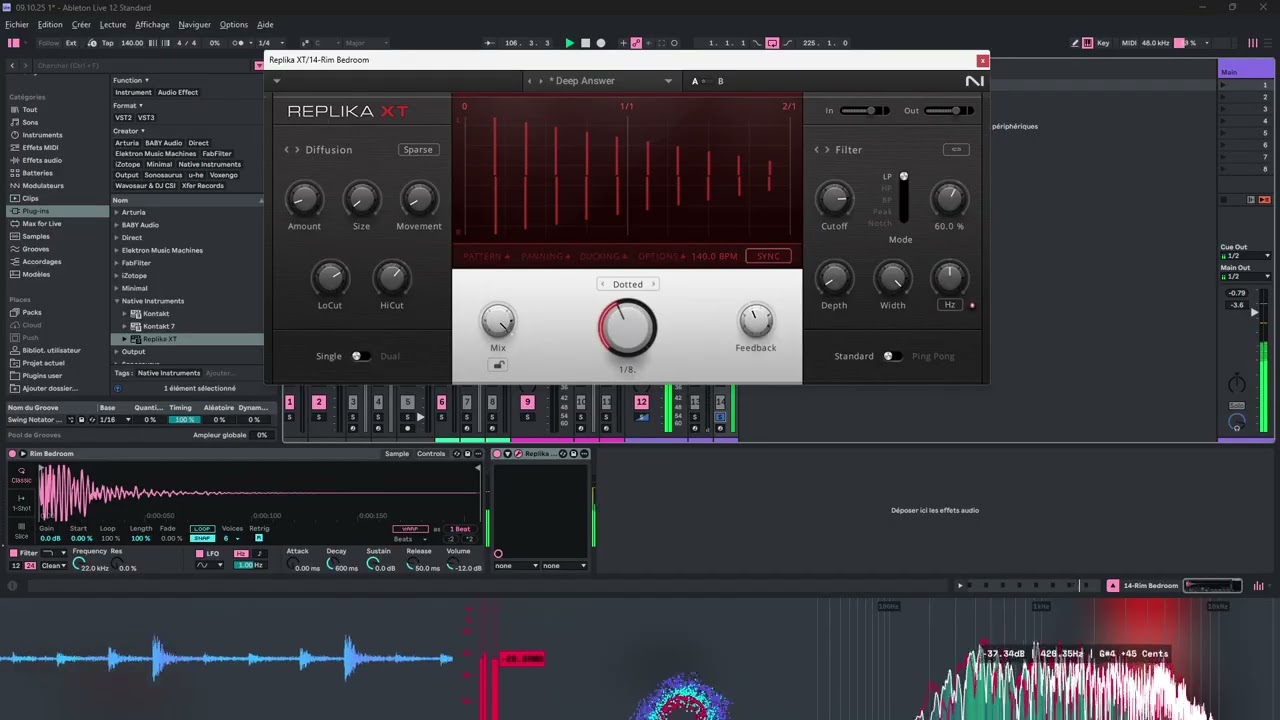
Task: Toggle the Draw Mode pencil icon
Action: [1075, 43]
